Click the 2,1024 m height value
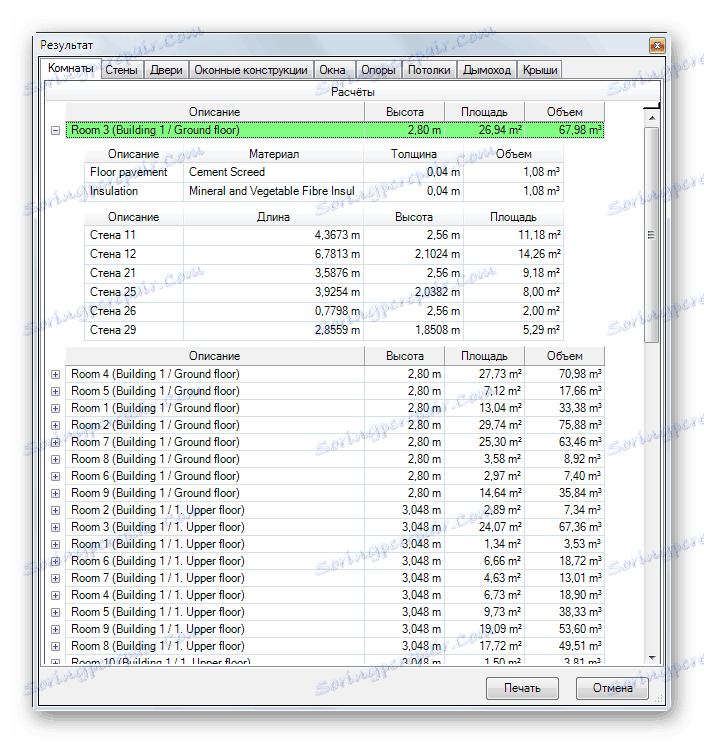The width and height of the screenshot is (704, 744). point(437,254)
